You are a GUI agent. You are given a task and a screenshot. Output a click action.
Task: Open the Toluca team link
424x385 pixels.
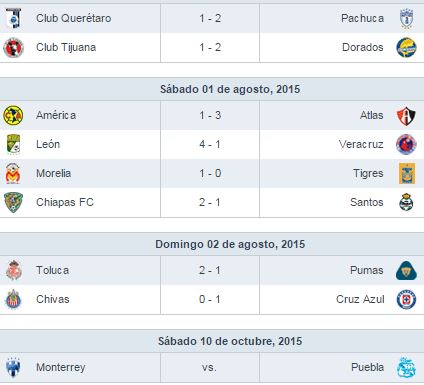click(x=53, y=270)
